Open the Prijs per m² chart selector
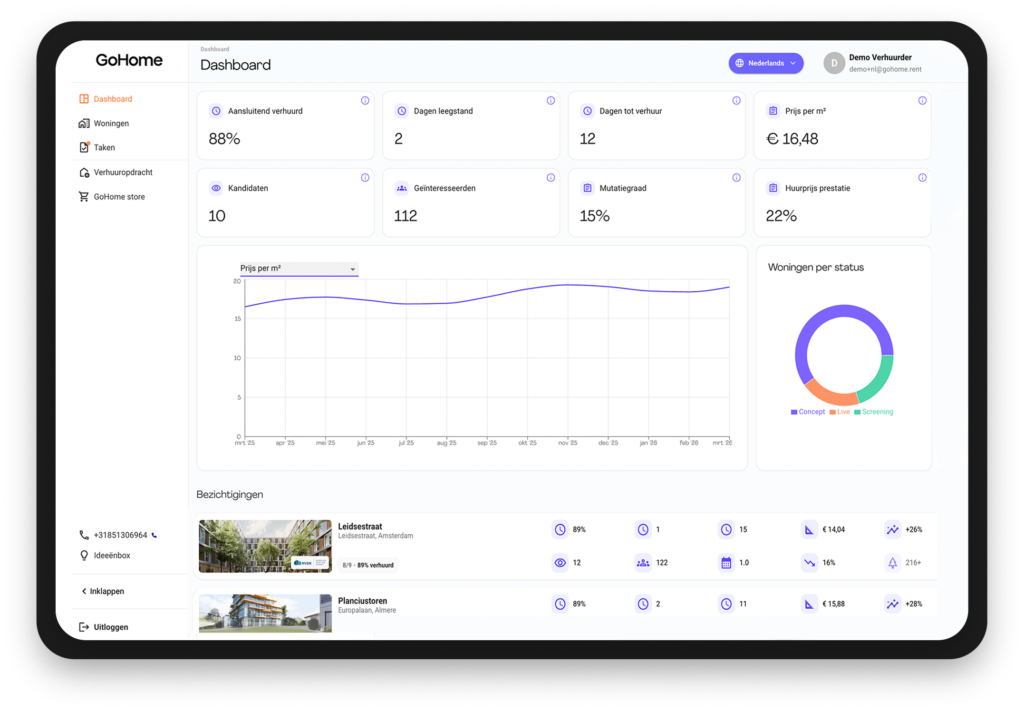 298,269
